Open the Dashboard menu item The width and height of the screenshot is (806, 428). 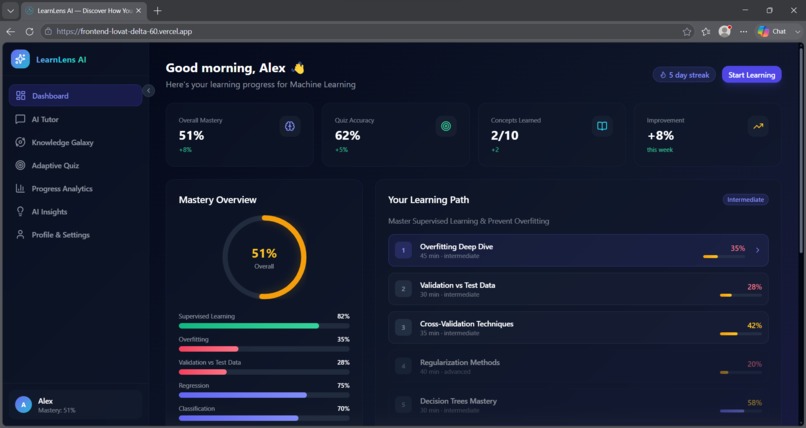coord(76,96)
